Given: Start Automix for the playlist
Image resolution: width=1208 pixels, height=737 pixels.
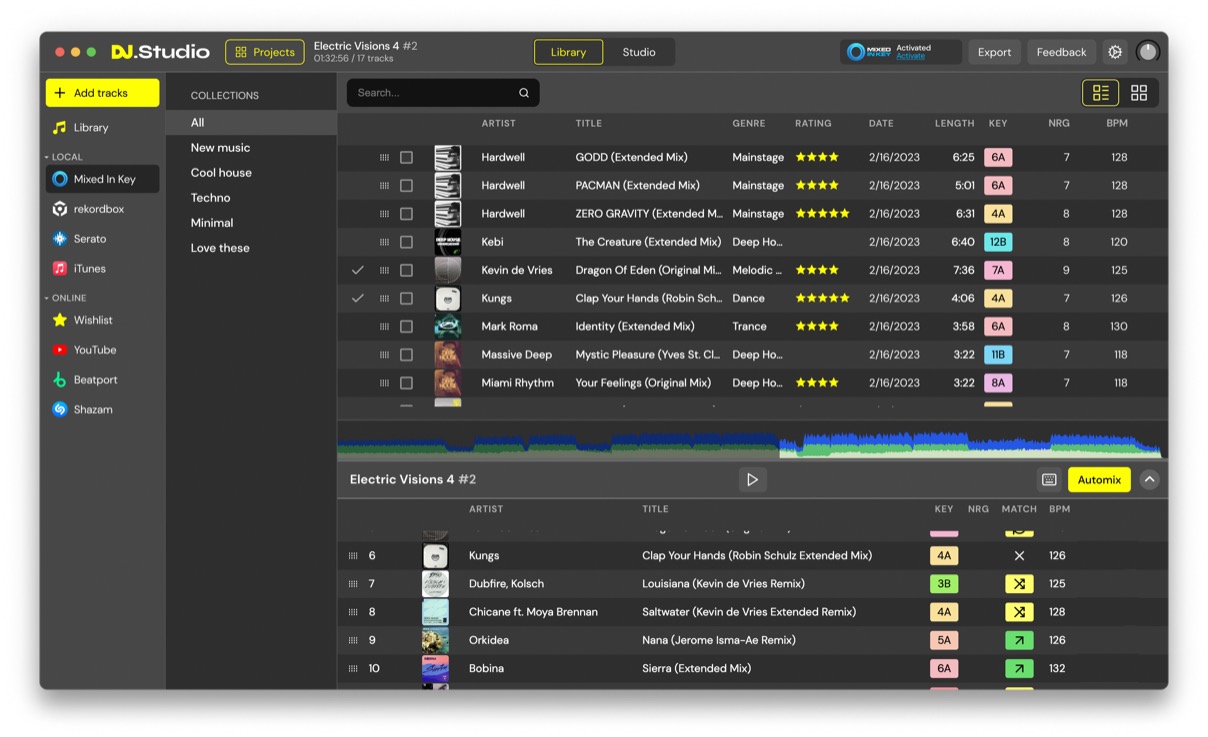Looking at the screenshot, I should (1098, 479).
